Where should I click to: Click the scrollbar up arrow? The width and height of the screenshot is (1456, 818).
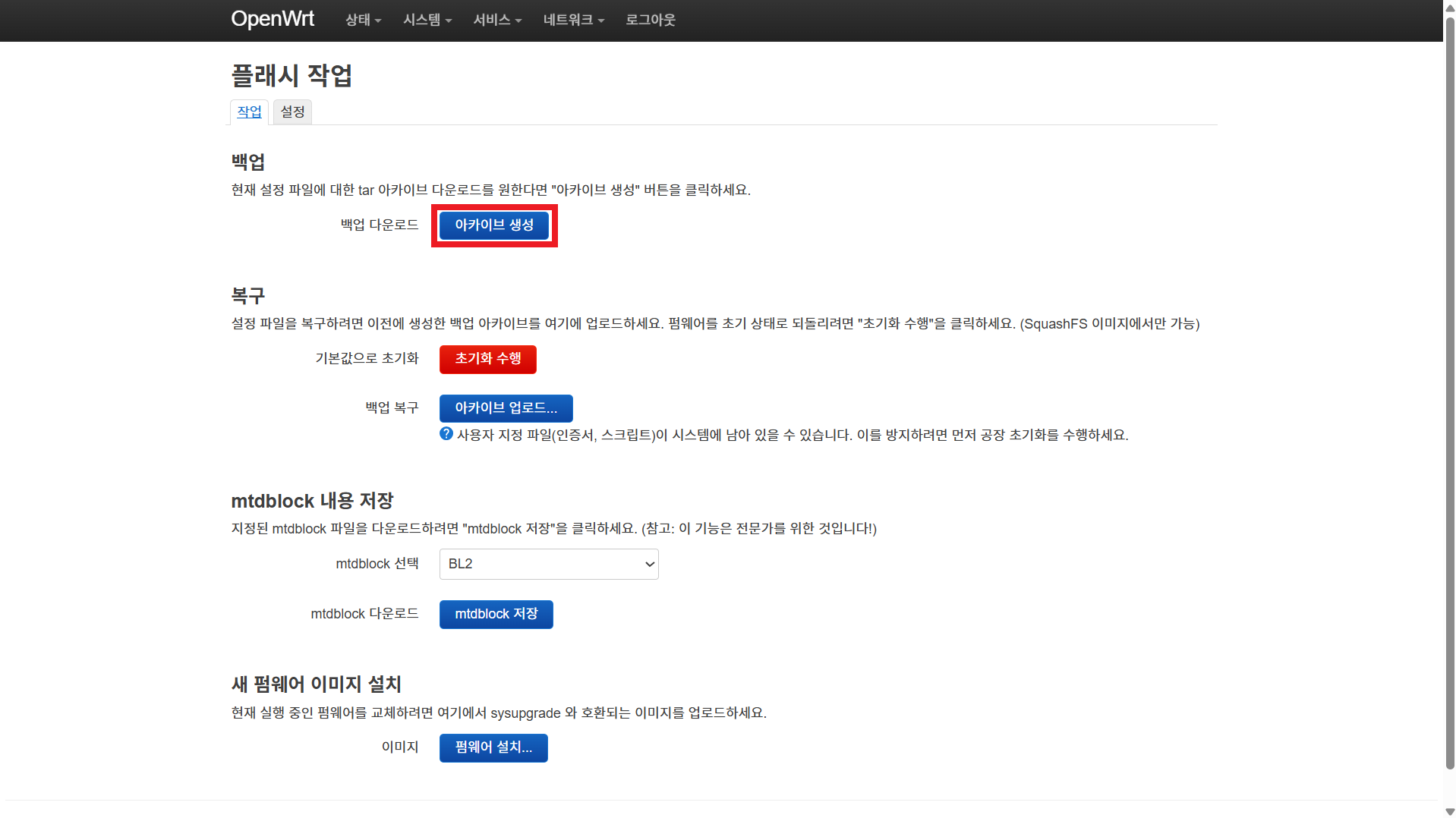pos(1449,6)
